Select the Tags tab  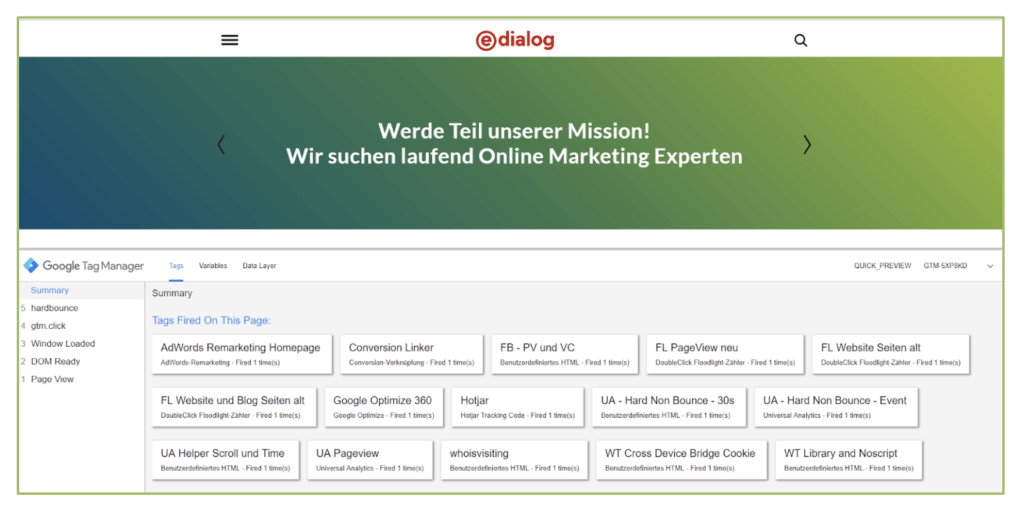[x=176, y=266]
